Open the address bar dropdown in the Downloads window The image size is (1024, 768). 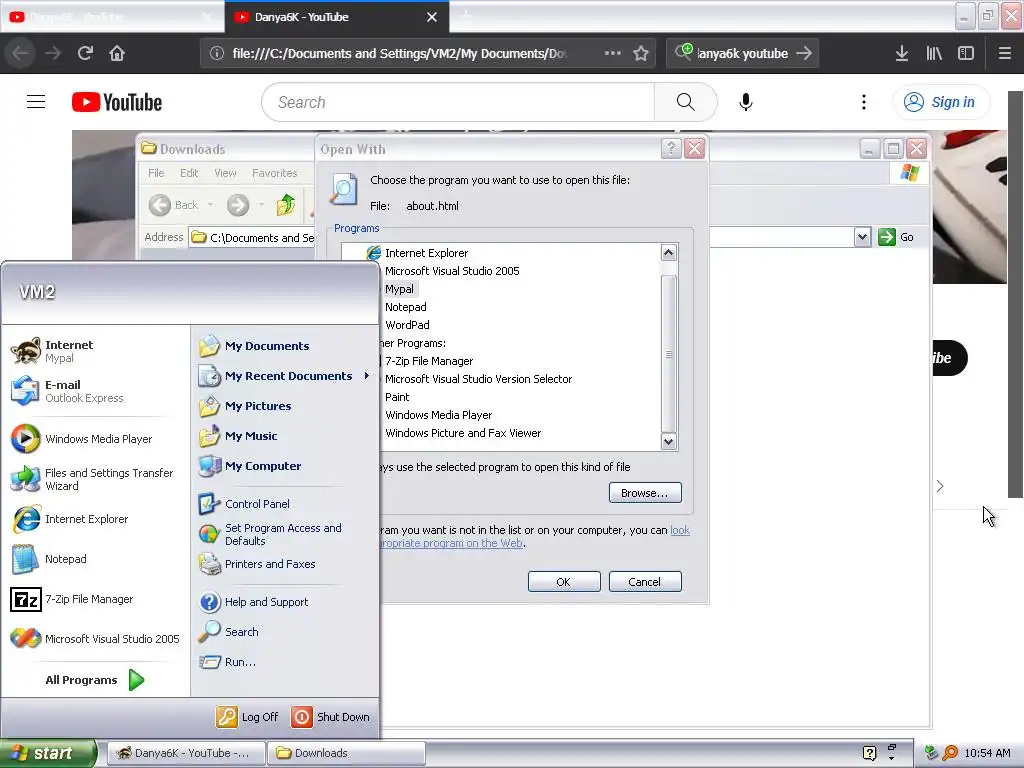click(x=862, y=237)
